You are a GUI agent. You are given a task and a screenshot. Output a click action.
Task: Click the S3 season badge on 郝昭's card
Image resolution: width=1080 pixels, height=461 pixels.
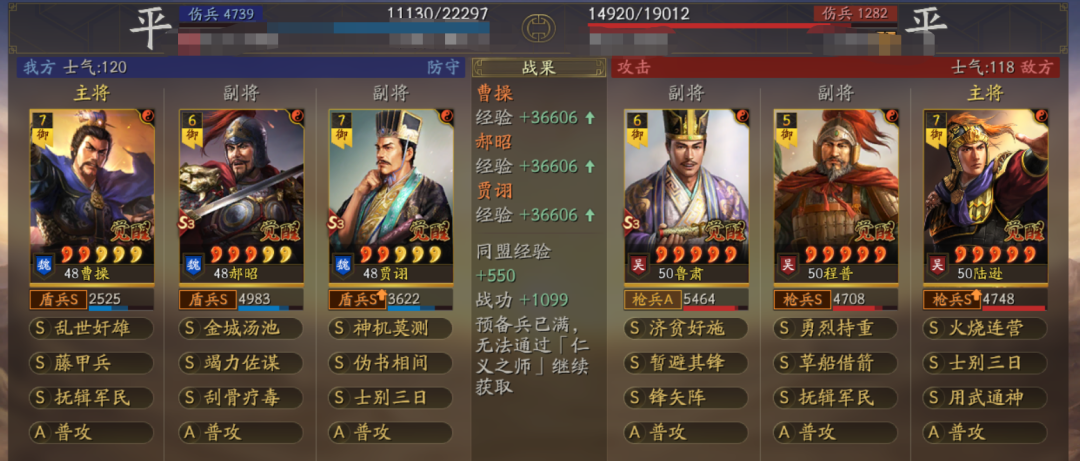[187, 223]
